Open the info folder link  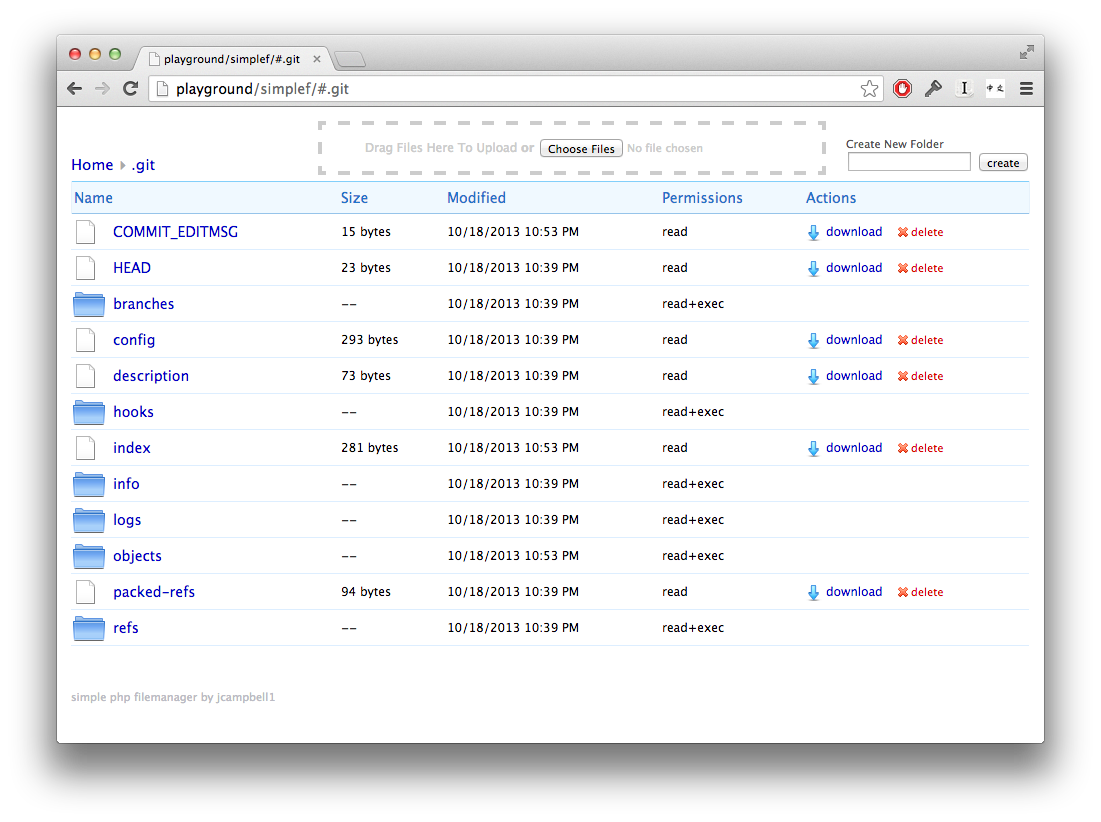click(x=126, y=484)
